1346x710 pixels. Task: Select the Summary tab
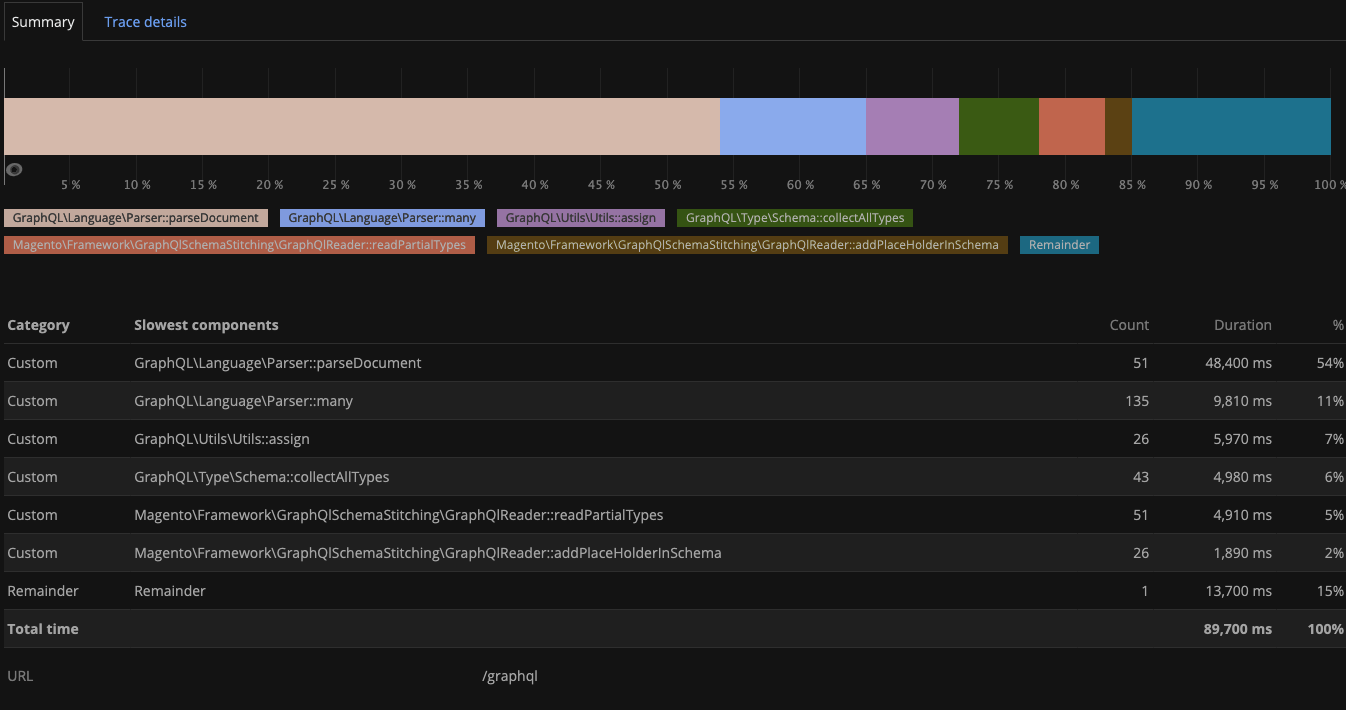point(43,22)
